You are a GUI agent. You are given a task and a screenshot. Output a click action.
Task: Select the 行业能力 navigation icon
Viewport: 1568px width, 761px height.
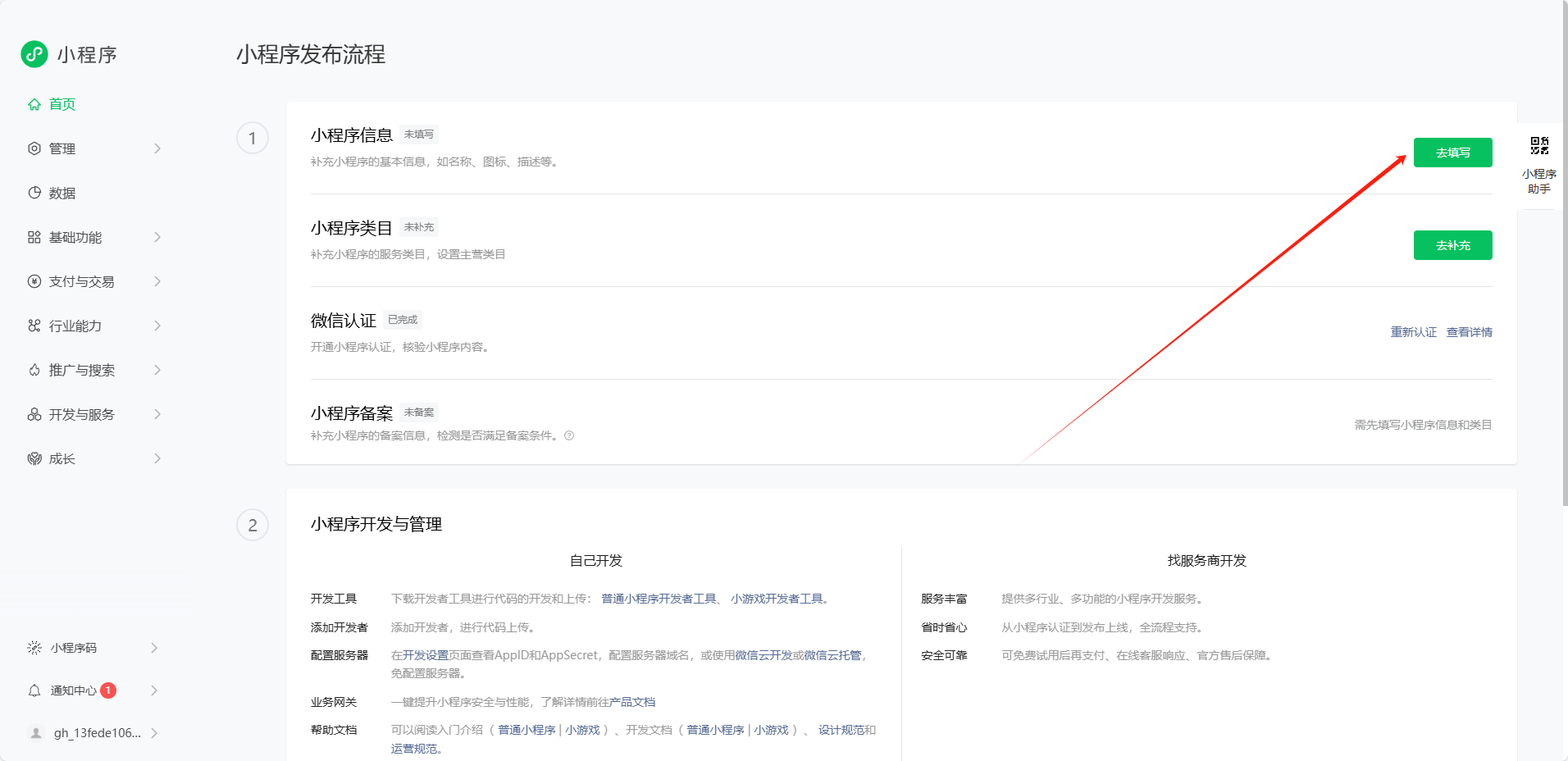tap(34, 326)
